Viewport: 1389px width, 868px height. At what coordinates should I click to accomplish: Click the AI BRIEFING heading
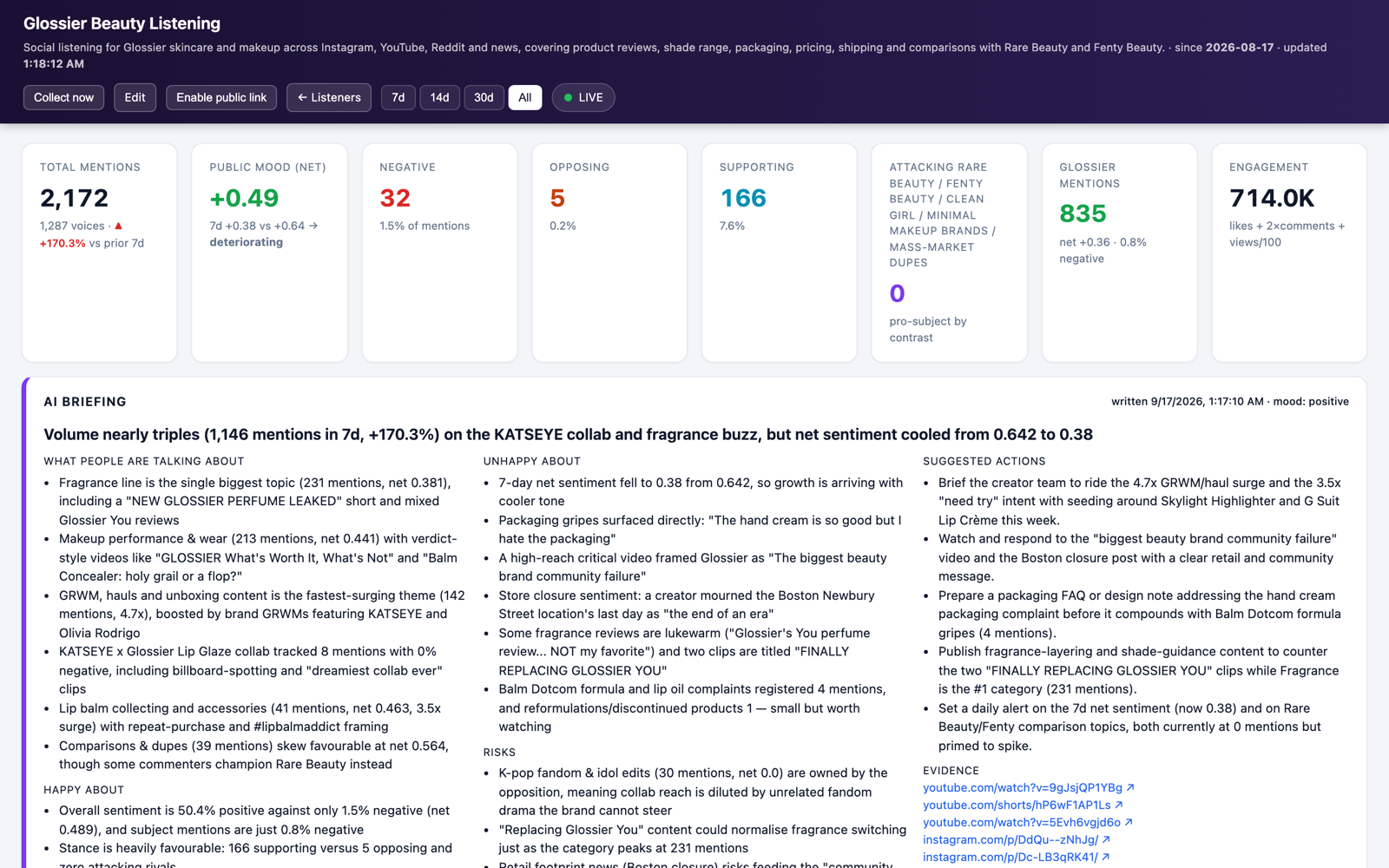coord(85,402)
